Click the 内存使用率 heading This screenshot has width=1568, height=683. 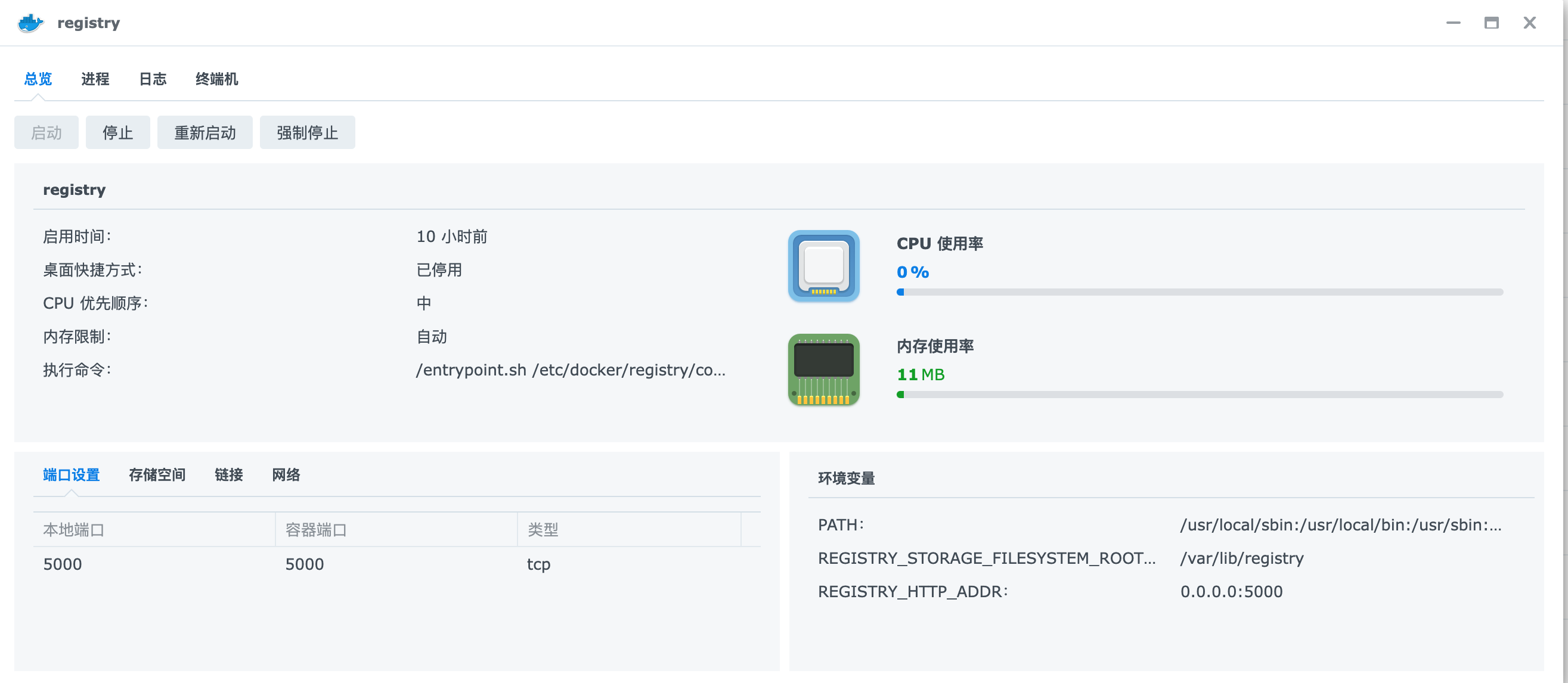tap(935, 346)
